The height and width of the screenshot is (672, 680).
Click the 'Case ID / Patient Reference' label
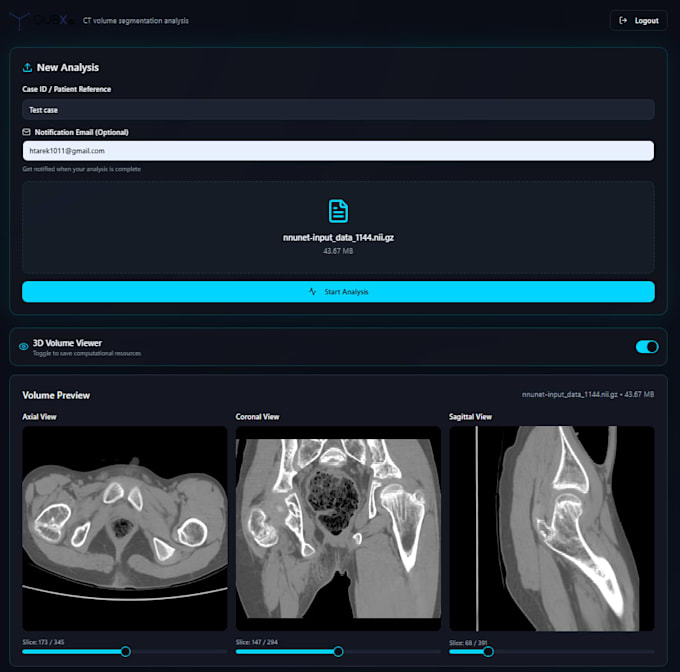[x=67, y=89]
